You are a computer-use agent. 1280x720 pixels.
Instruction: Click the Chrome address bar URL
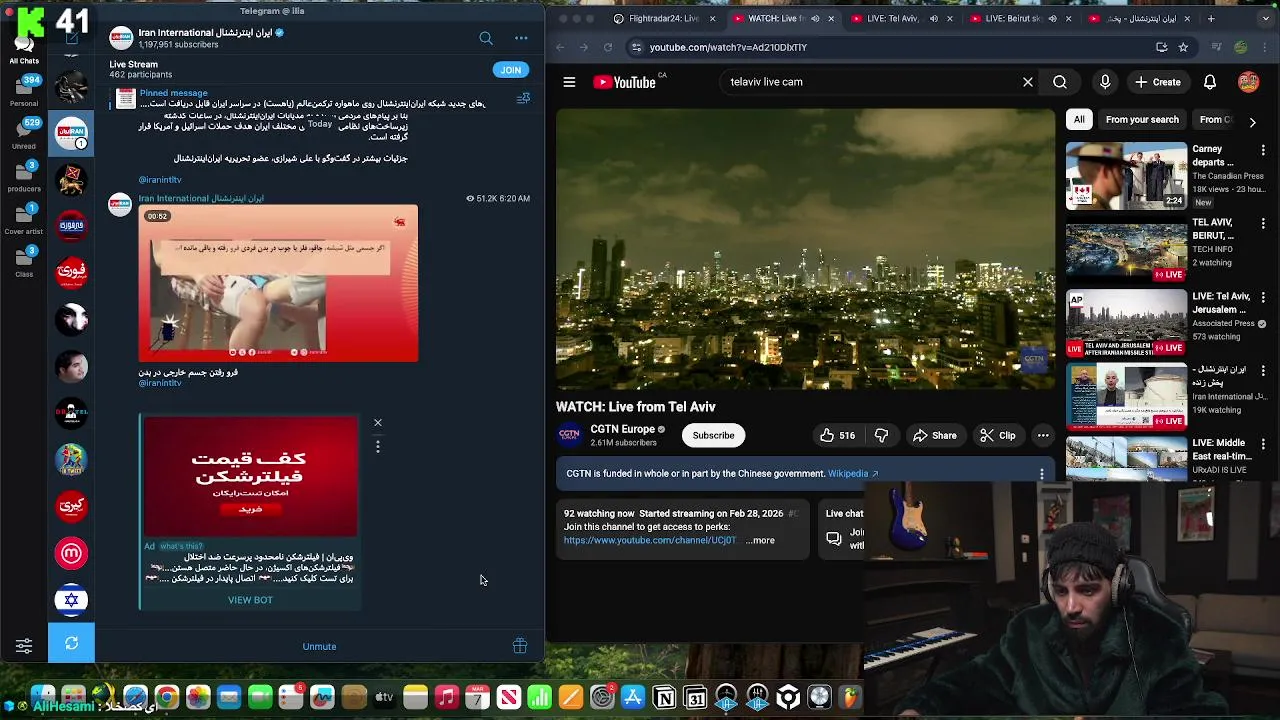[728, 47]
